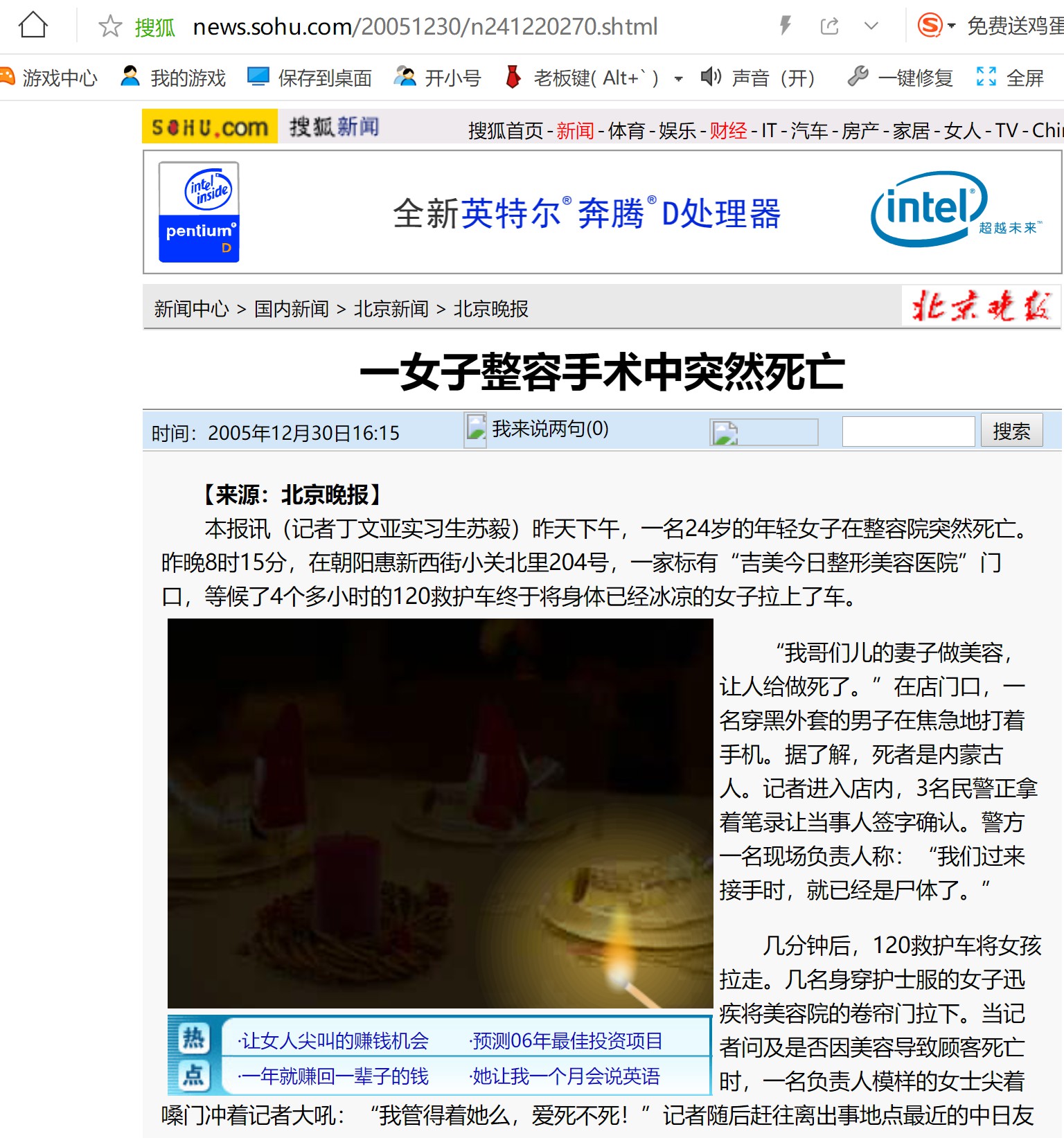Click Sogou search engine logo icon

[x=930, y=26]
